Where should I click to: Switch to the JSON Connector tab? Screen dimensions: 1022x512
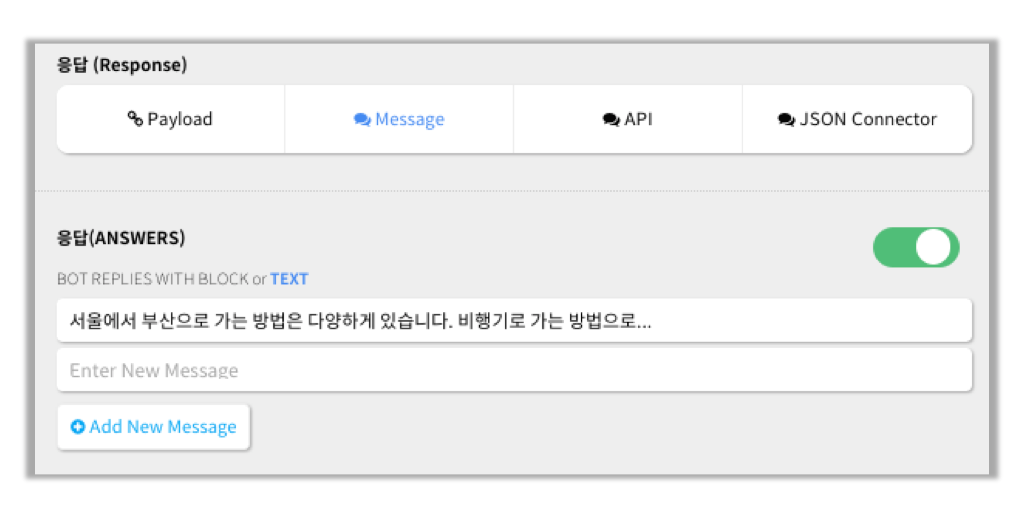tap(857, 119)
